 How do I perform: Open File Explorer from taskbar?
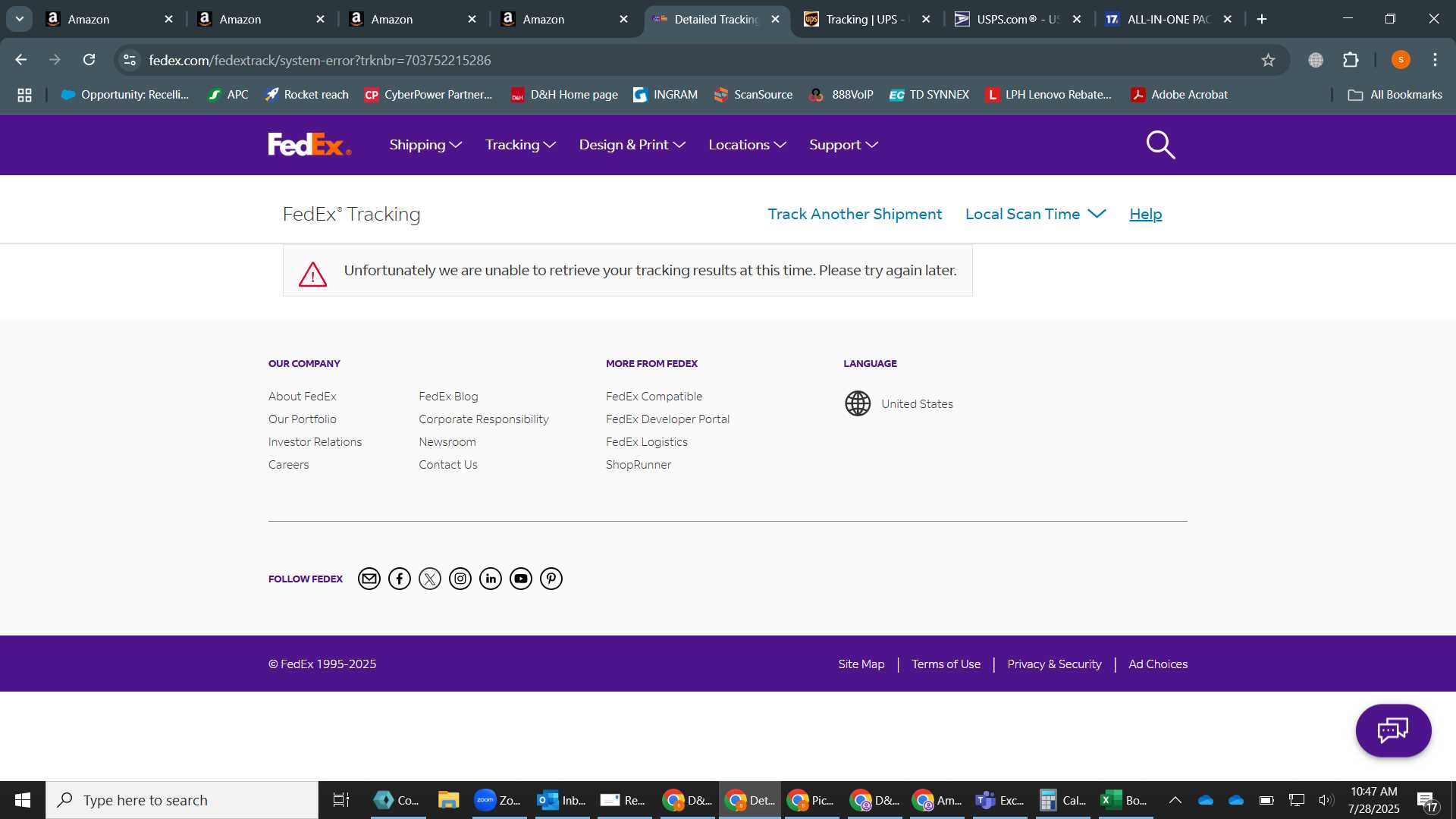(448, 800)
